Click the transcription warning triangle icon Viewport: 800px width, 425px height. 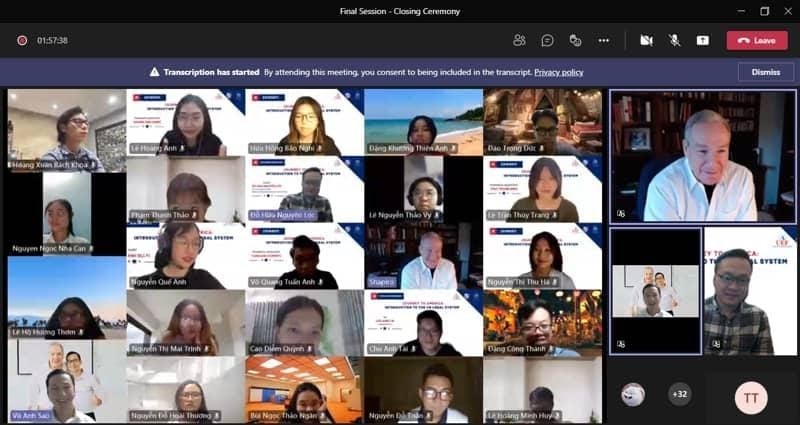point(155,72)
